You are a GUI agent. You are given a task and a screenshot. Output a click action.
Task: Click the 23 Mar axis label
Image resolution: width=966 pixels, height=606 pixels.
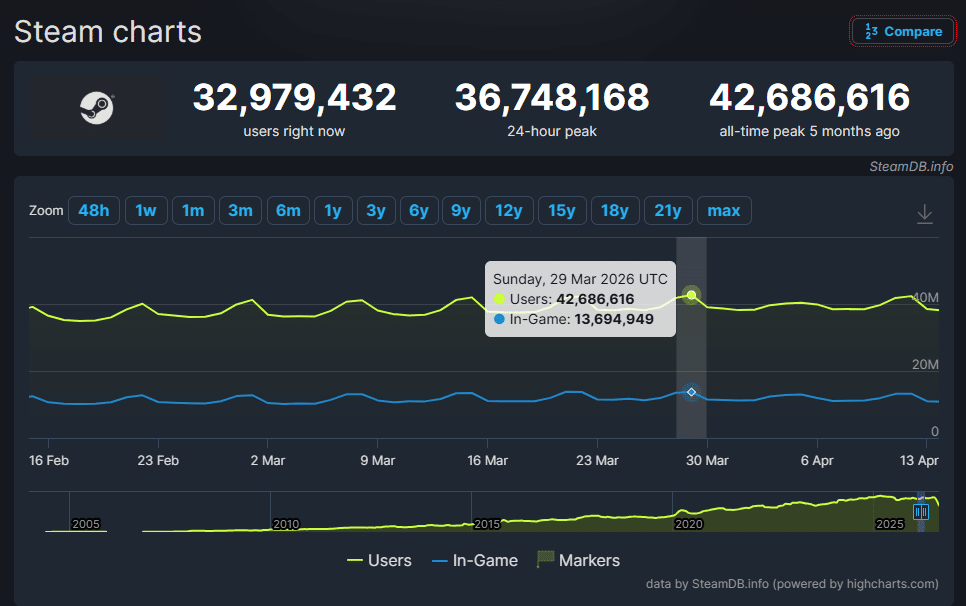click(x=597, y=461)
